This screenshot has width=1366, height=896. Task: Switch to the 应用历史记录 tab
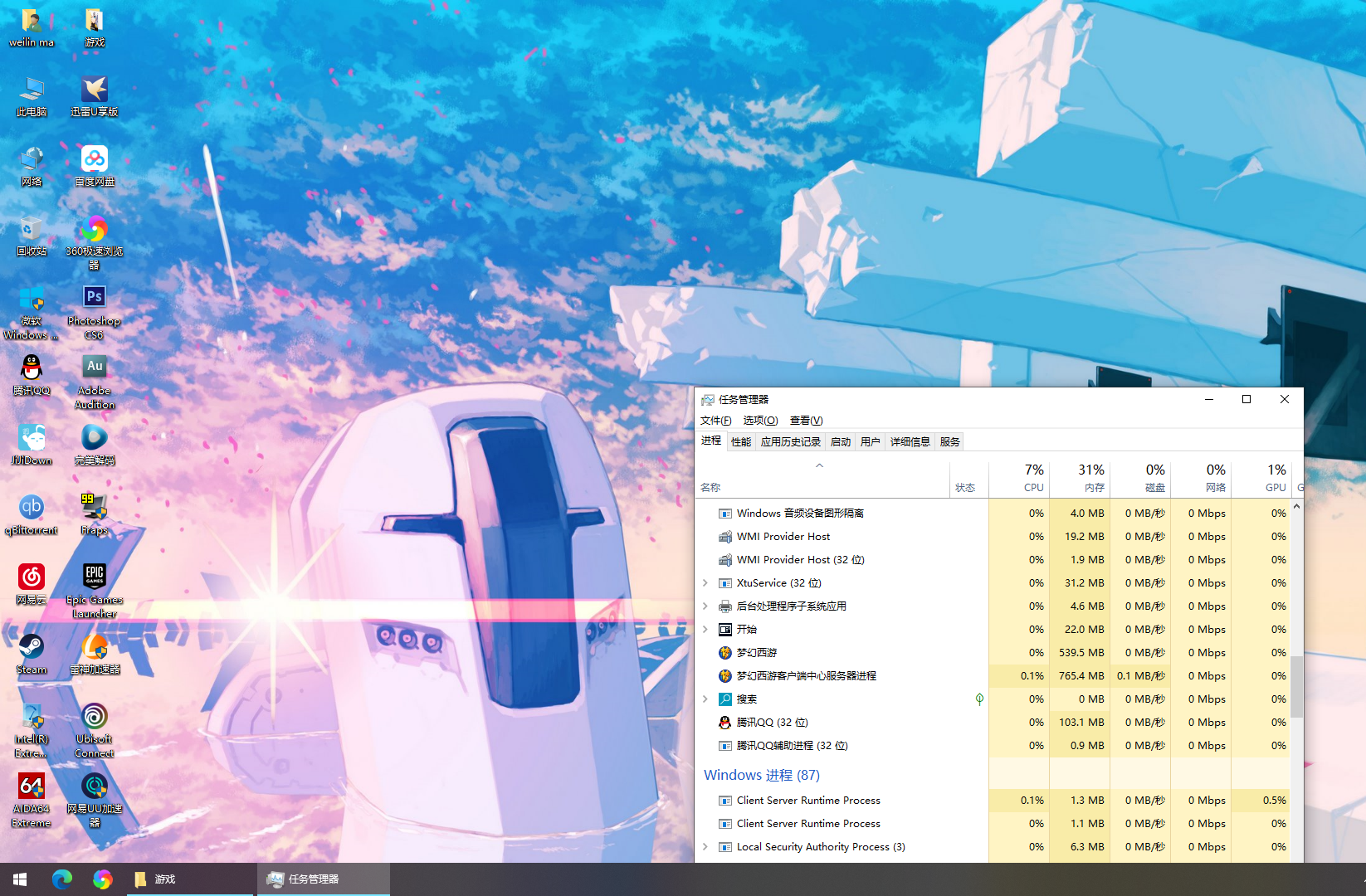tap(791, 442)
